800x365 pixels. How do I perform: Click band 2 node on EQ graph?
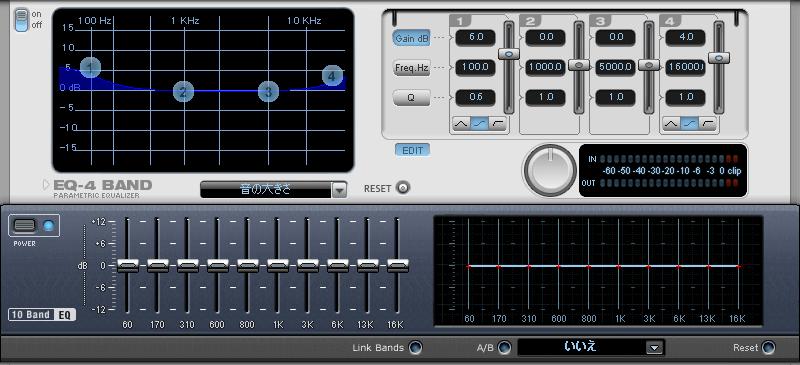[x=183, y=92]
